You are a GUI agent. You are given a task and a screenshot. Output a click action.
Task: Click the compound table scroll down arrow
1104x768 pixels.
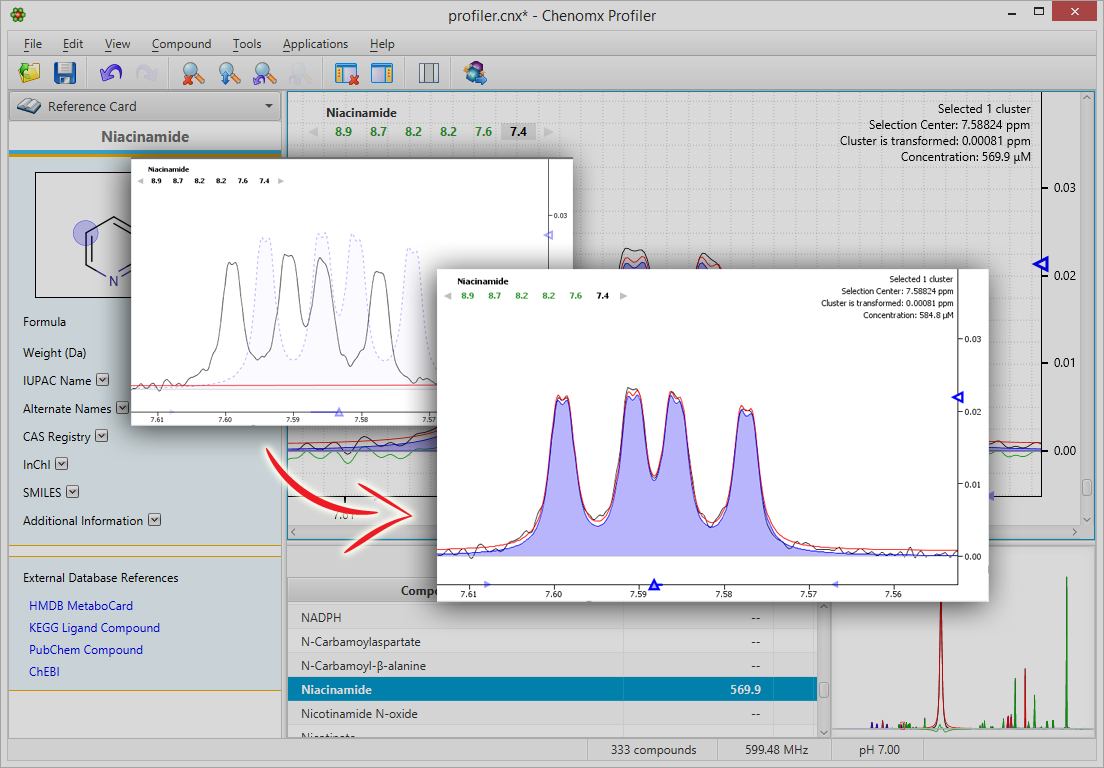pyautogui.click(x=823, y=731)
